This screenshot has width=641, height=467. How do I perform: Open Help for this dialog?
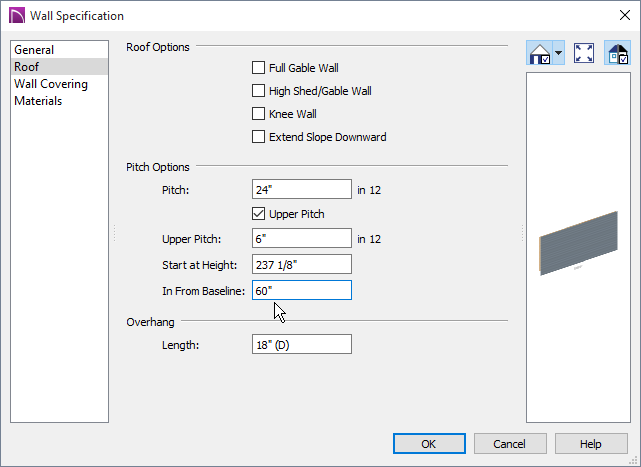tap(591, 444)
